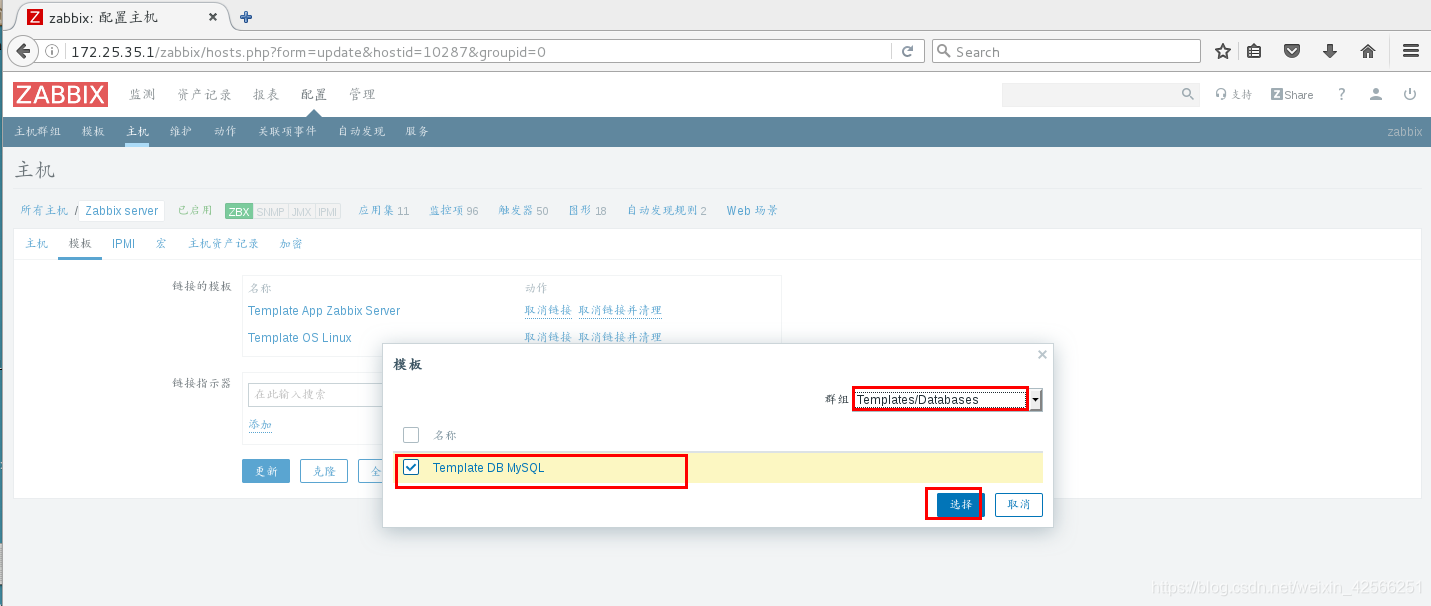Open the Template DB MySQL link

[489, 467]
